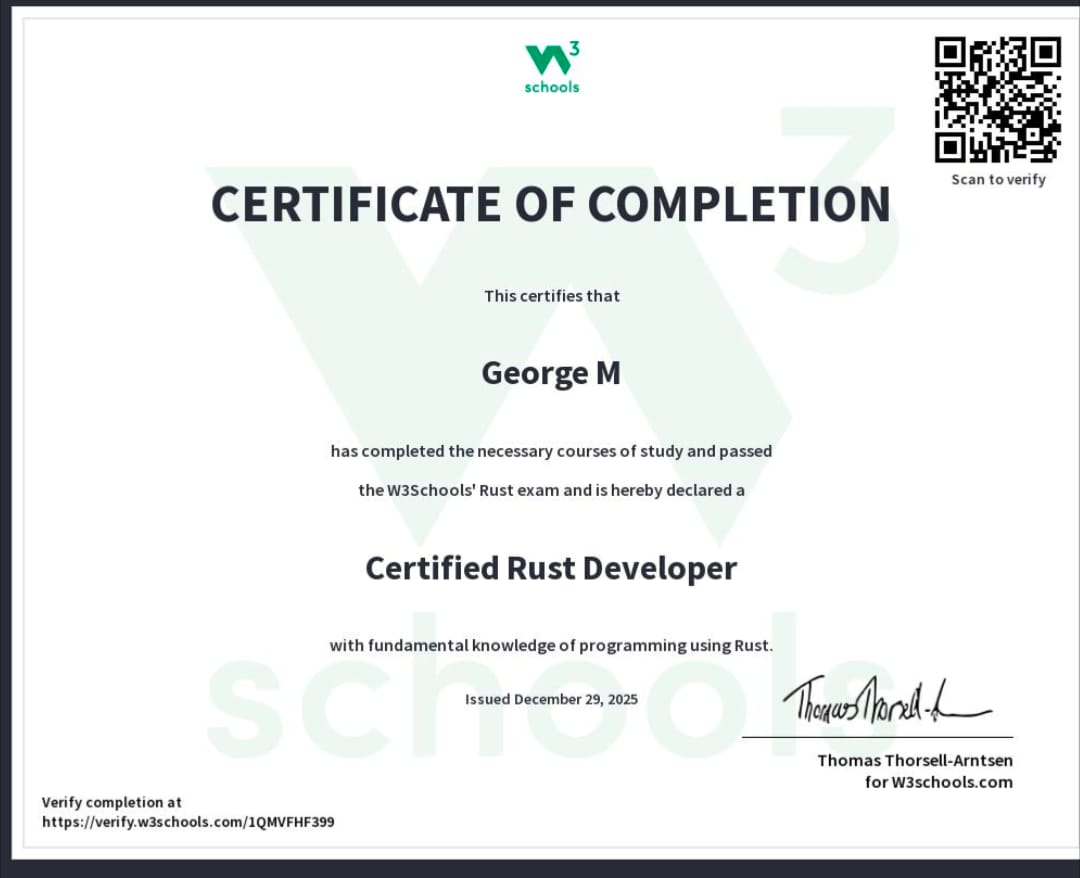Click 'has completed the necessary courses' line
The image size is (1080, 878).
click(x=551, y=451)
